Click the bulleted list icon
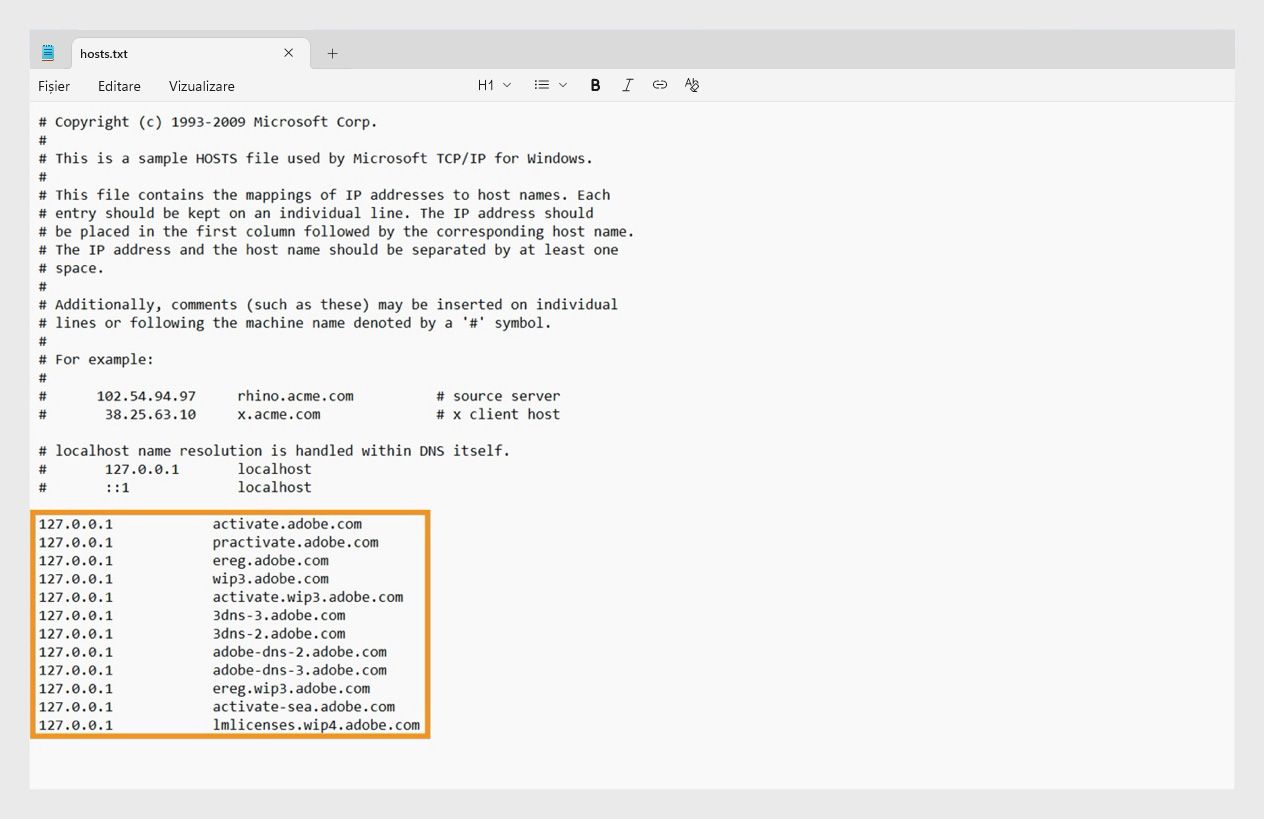 click(542, 85)
